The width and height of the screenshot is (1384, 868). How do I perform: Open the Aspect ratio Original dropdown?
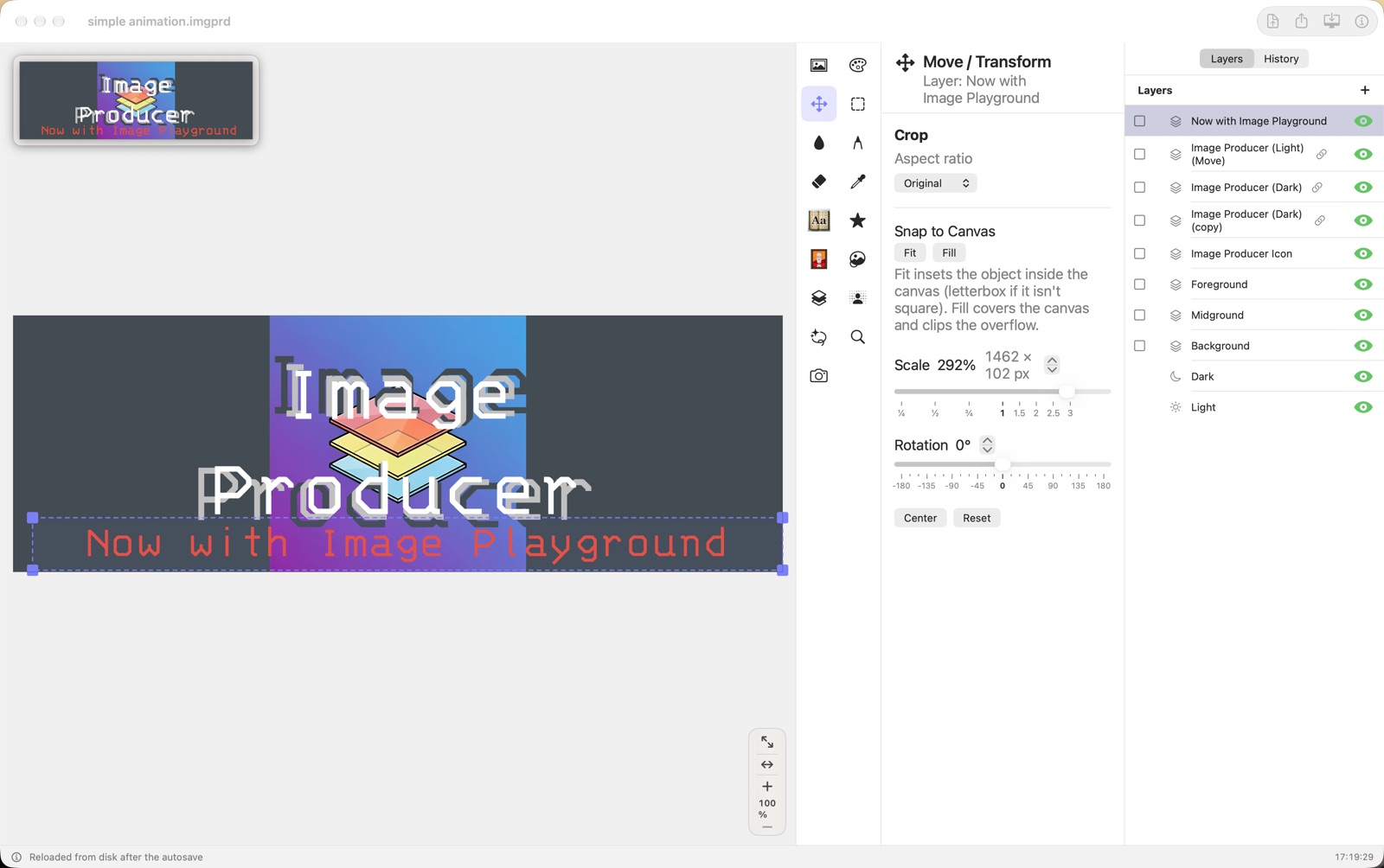(x=935, y=183)
